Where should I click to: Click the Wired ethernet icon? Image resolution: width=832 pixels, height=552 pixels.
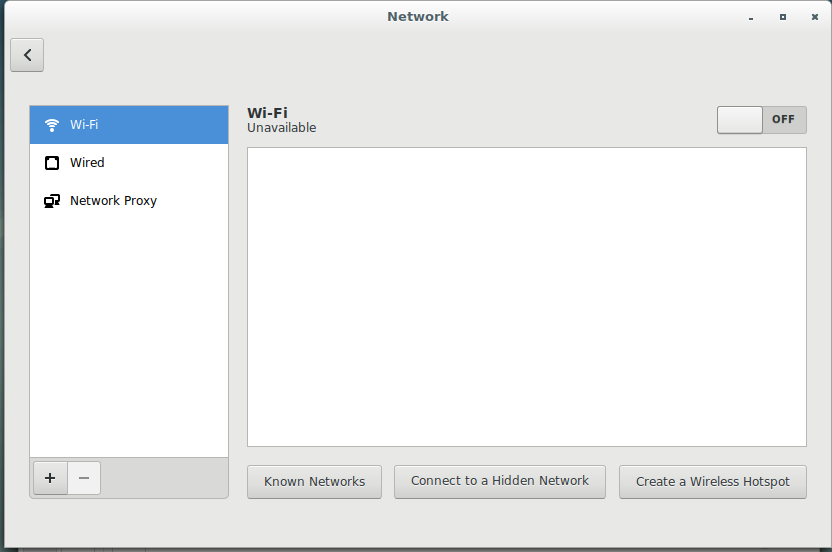point(52,163)
